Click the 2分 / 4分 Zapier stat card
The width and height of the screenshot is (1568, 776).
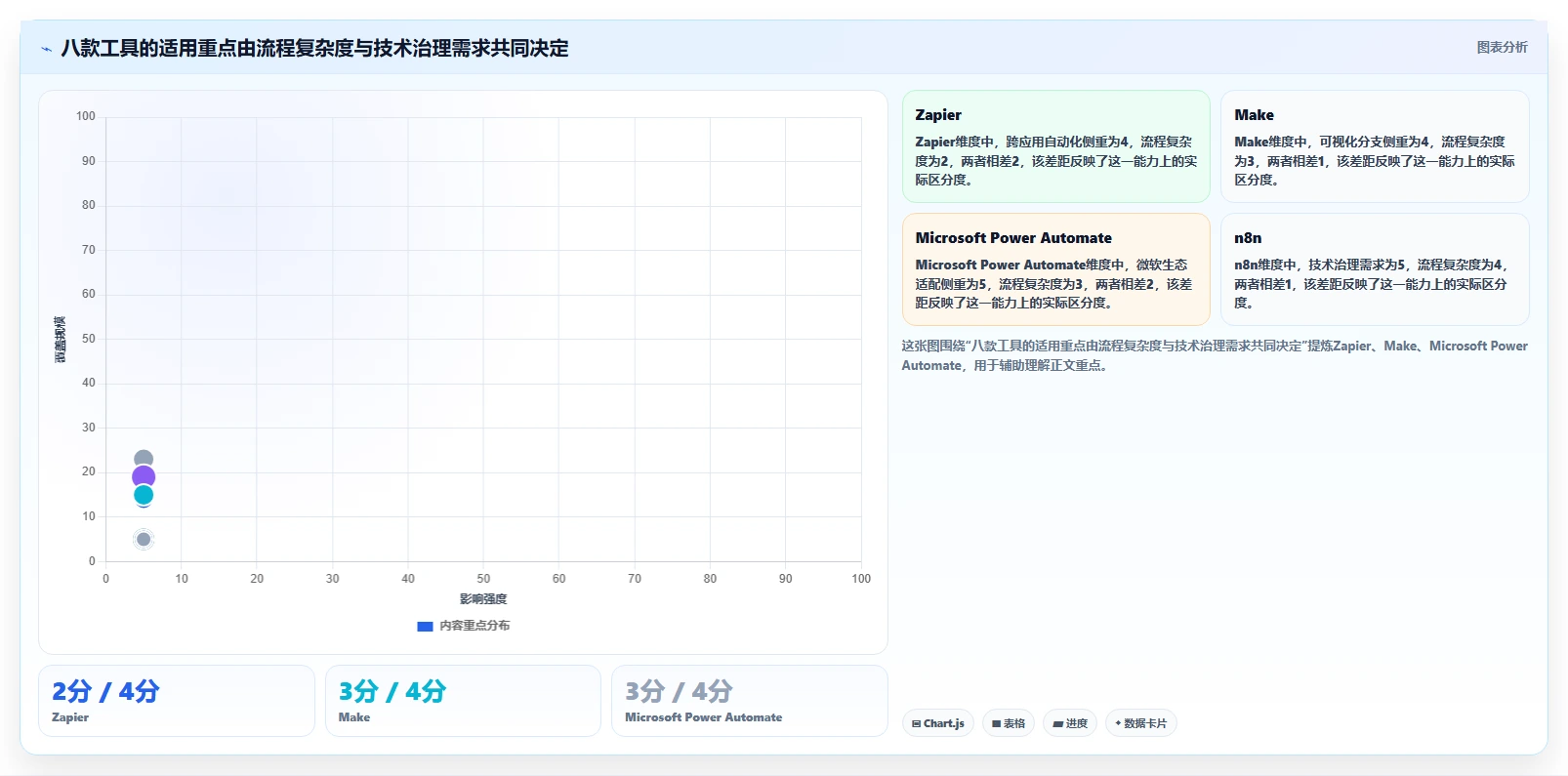(177, 701)
